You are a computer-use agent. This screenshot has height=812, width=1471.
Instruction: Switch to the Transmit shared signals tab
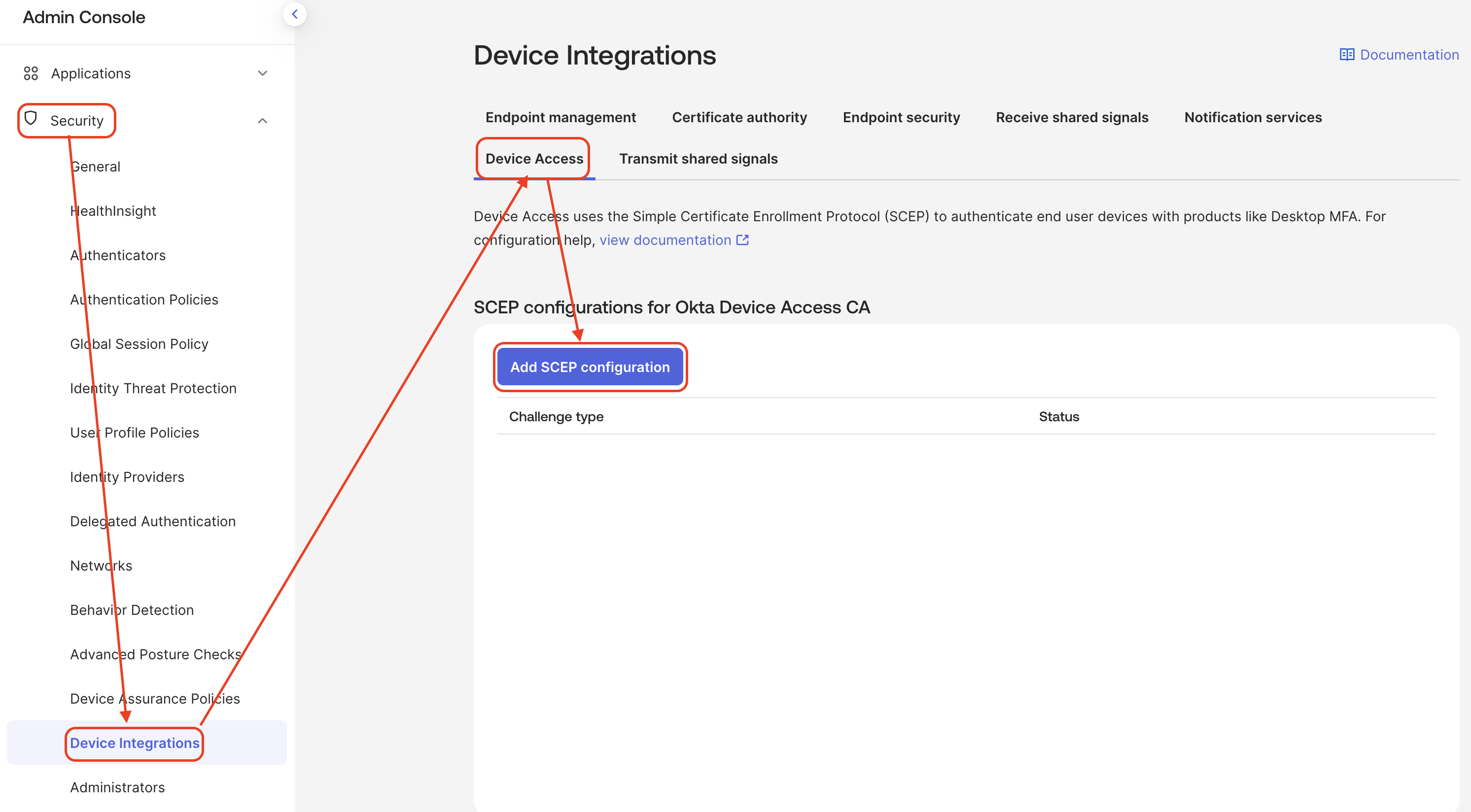coord(698,159)
